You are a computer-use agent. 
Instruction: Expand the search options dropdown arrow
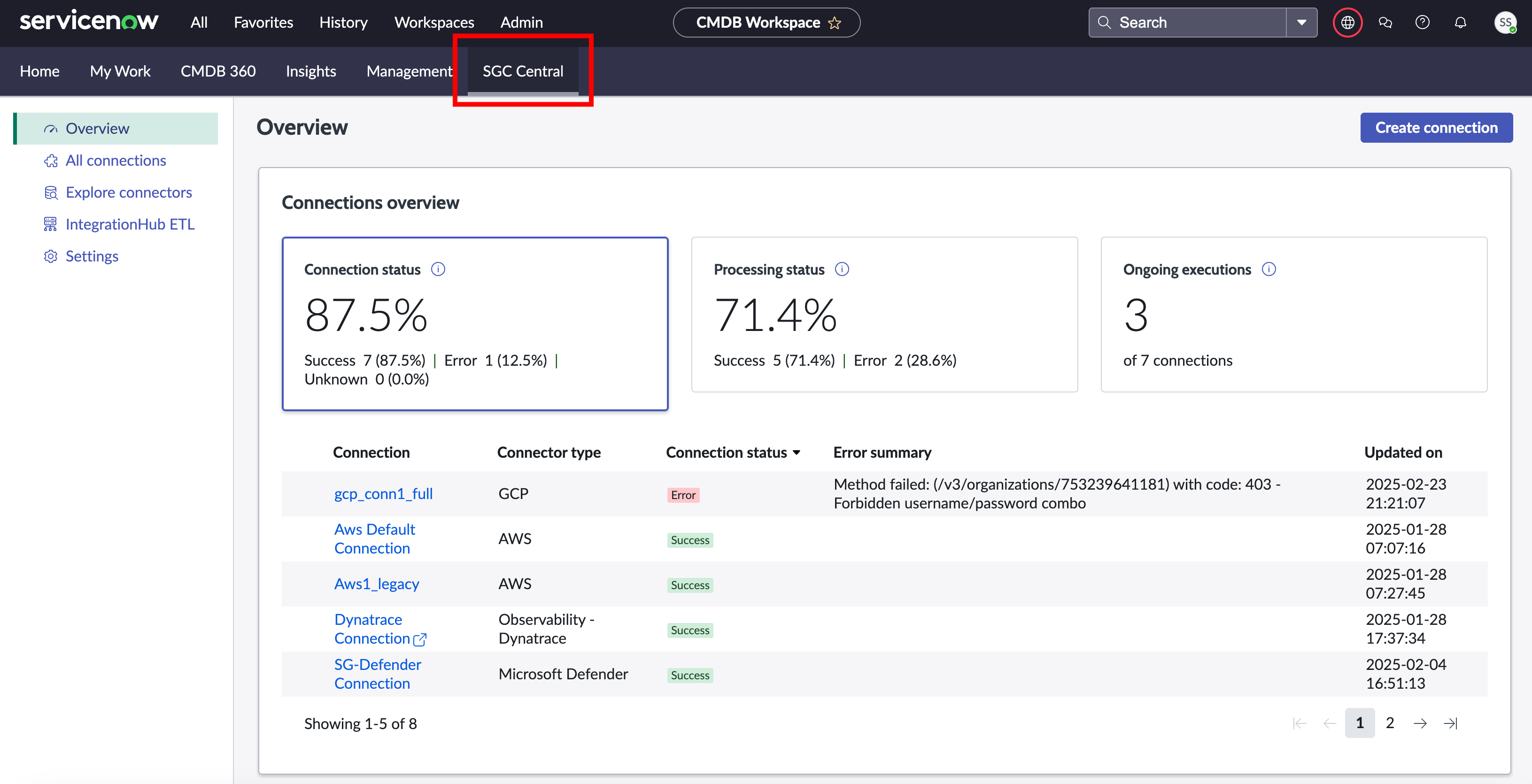[1302, 23]
